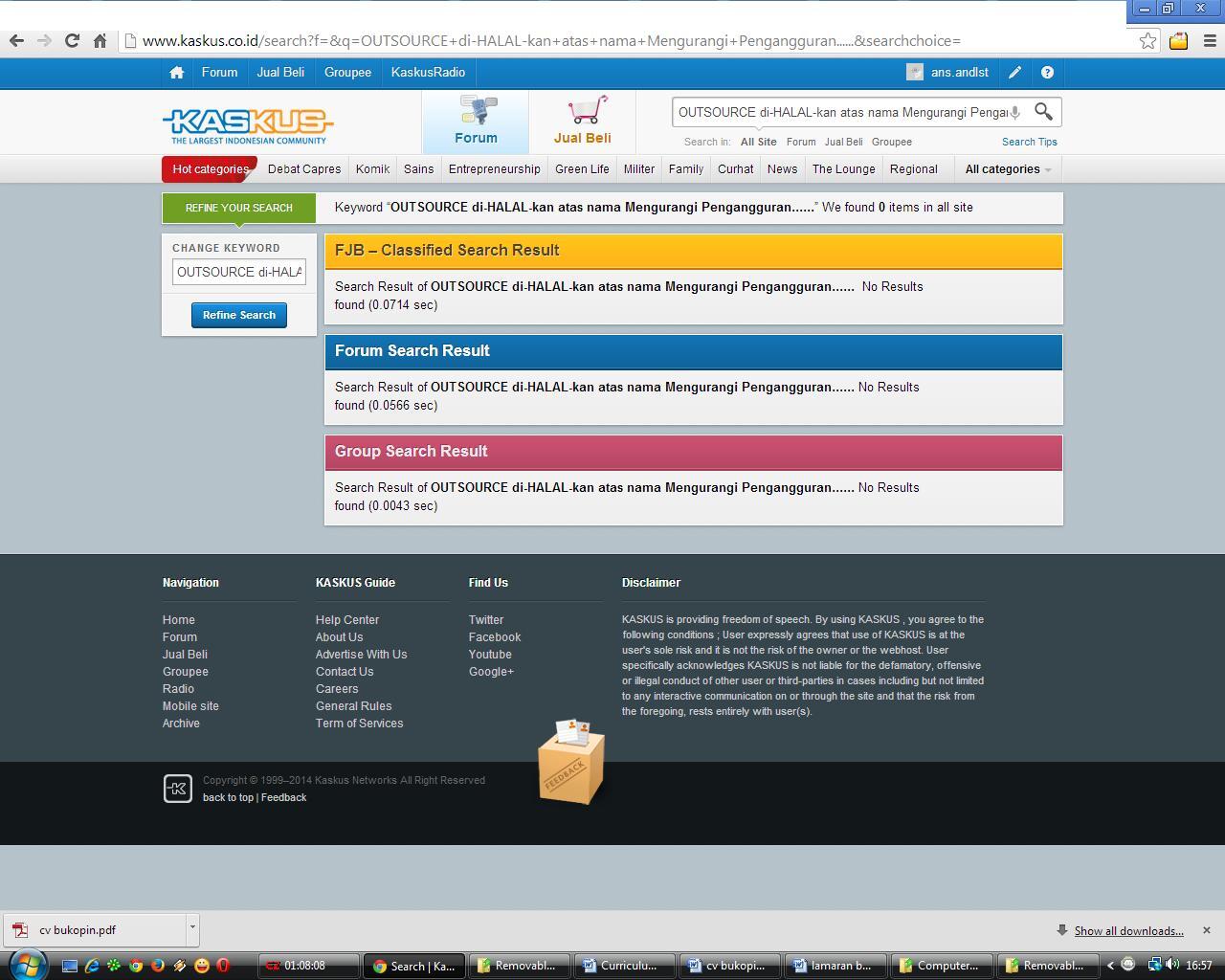Click the feedback box icon
The height and width of the screenshot is (980, 1225).
pyautogui.click(x=571, y=762)
